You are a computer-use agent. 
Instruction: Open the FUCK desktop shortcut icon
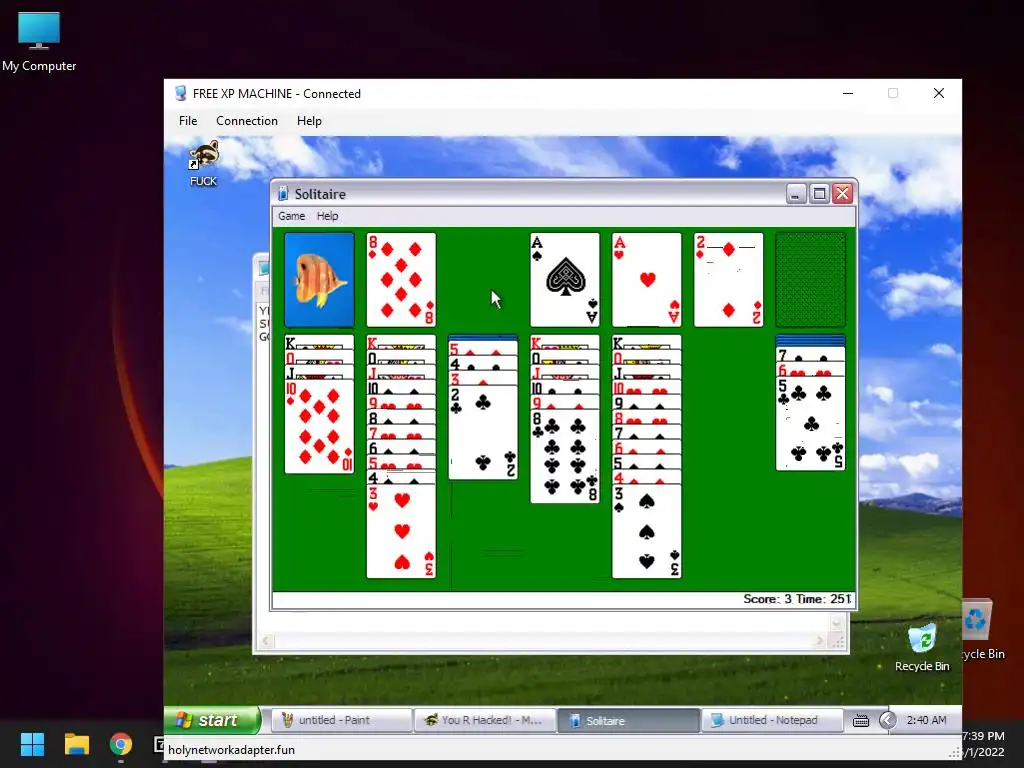(x=204, y=163)
